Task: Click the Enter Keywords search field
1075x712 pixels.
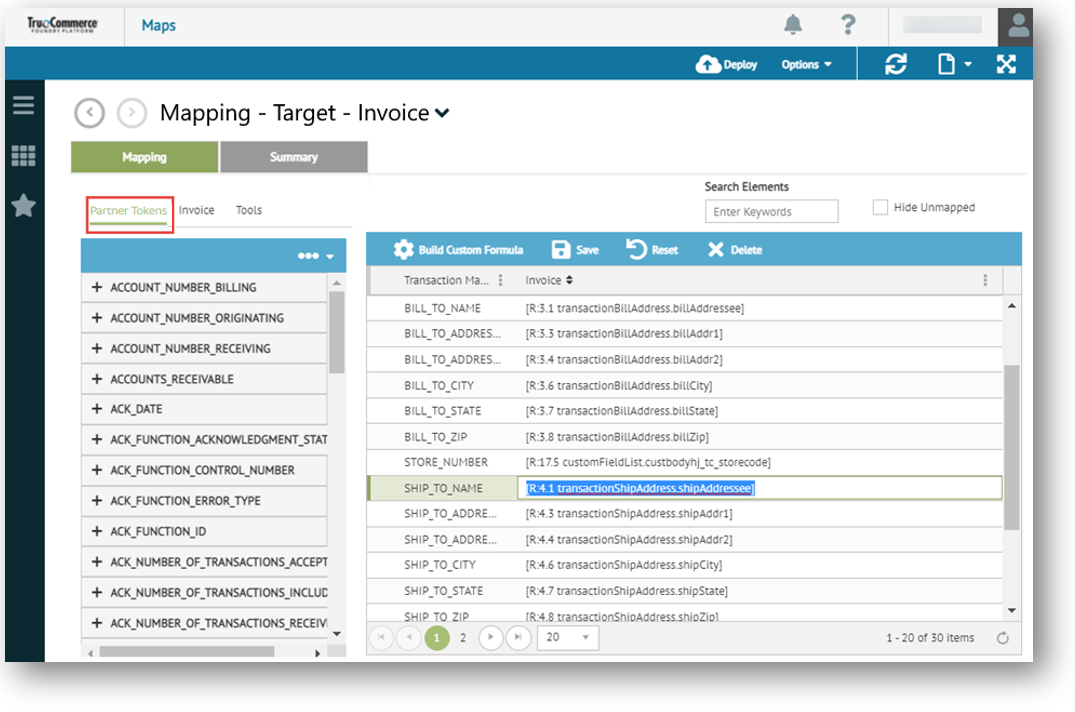Action: [x=771, y=211]
